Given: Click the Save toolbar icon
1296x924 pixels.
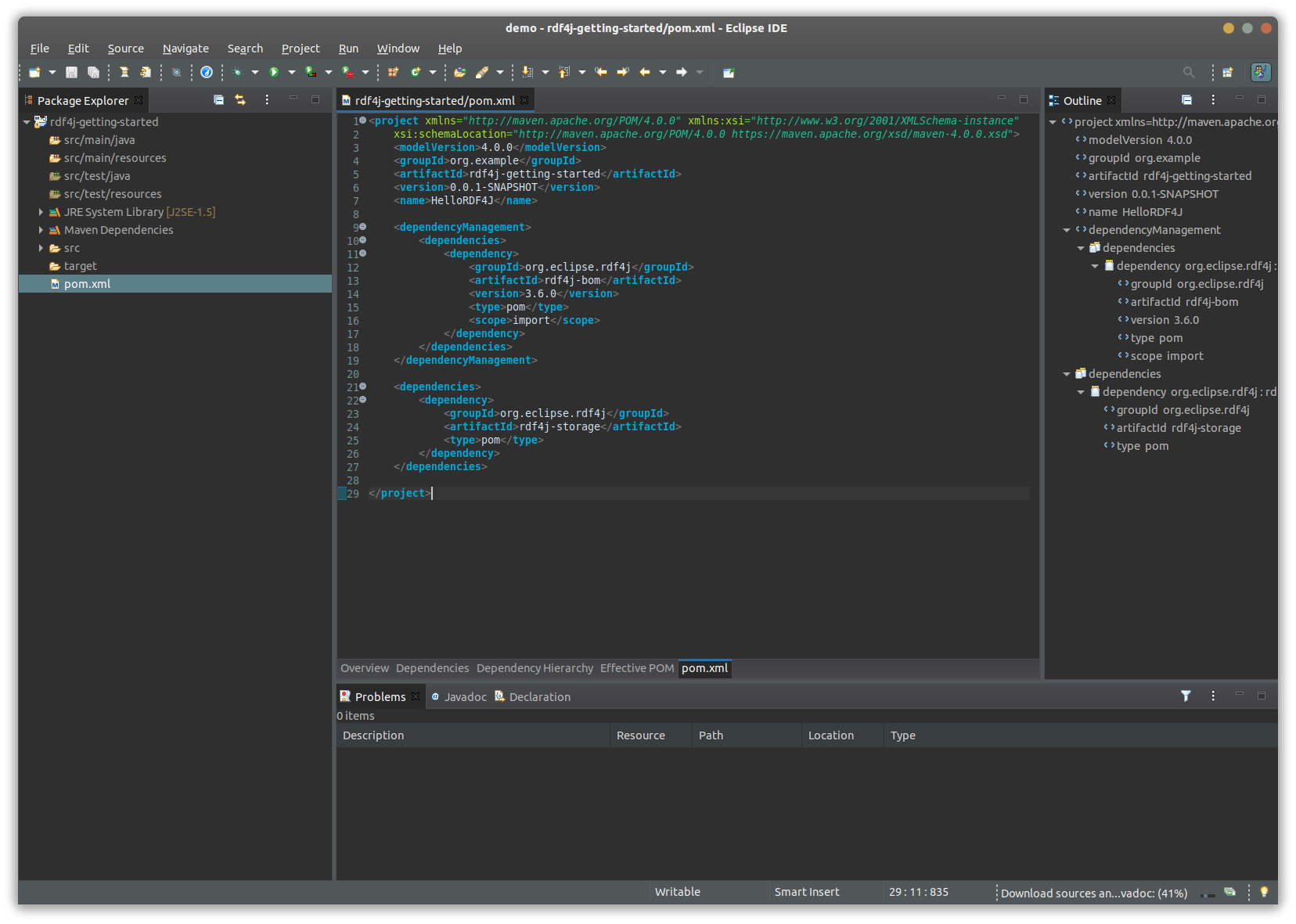Looking at the screenshot, I should [71, 72].
